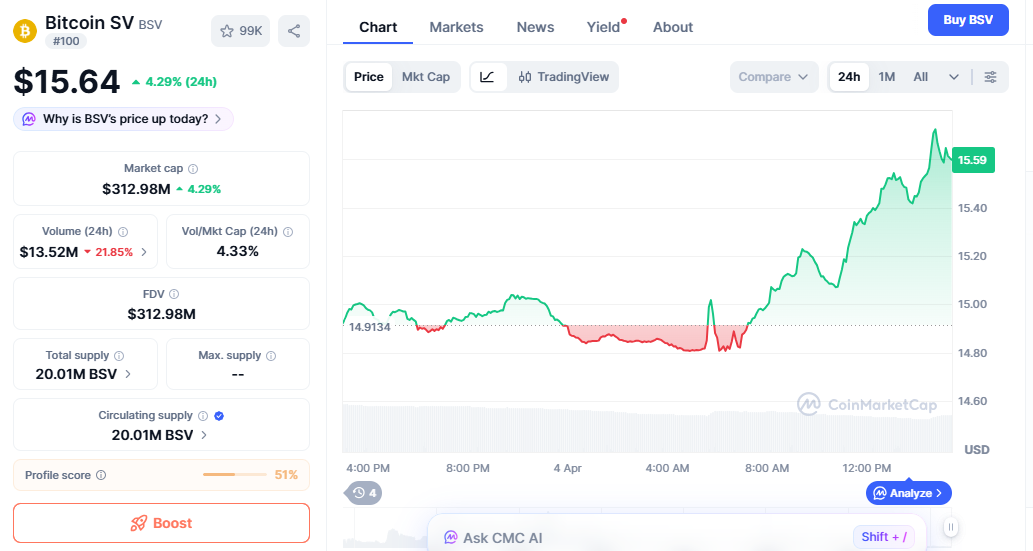Image resolution: width=1033 pixels, height=551 pixels.
Task: Expand Why is BSV's price up arrow
Action: [218, 119]
